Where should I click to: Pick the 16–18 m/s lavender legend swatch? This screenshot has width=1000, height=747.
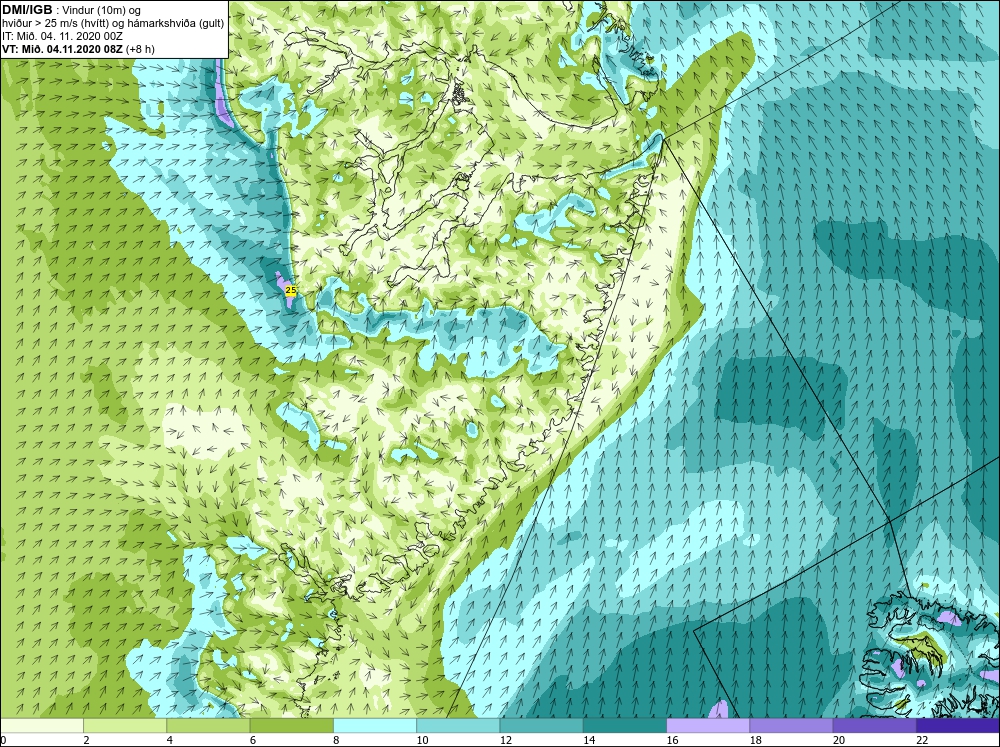(708, 725)
